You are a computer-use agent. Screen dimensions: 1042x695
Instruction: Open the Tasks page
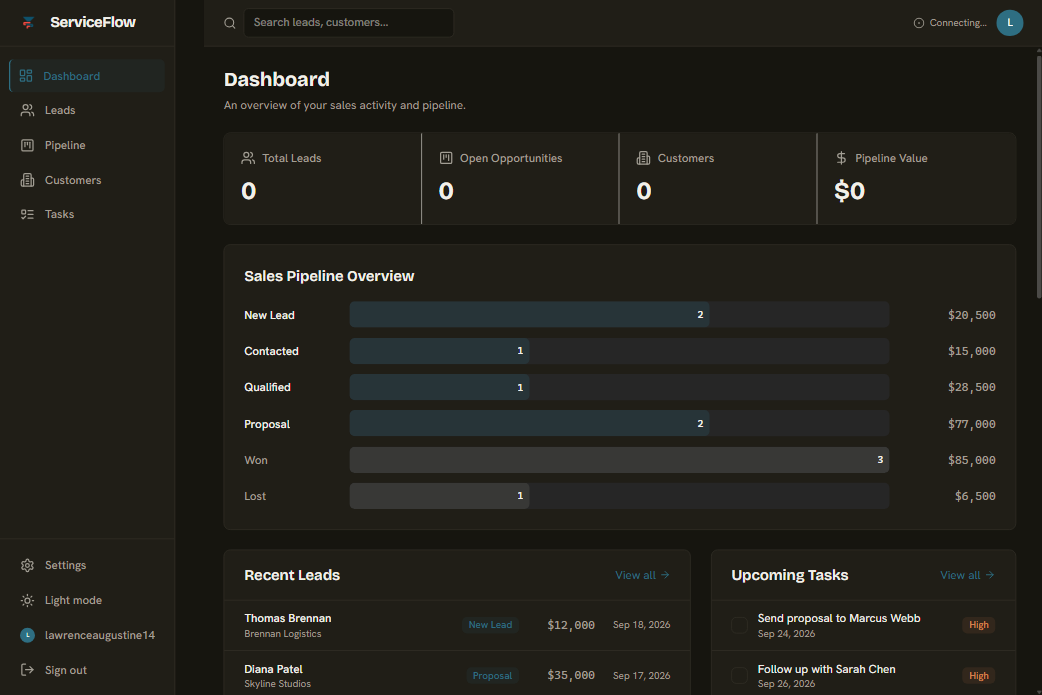click(87, 214)
